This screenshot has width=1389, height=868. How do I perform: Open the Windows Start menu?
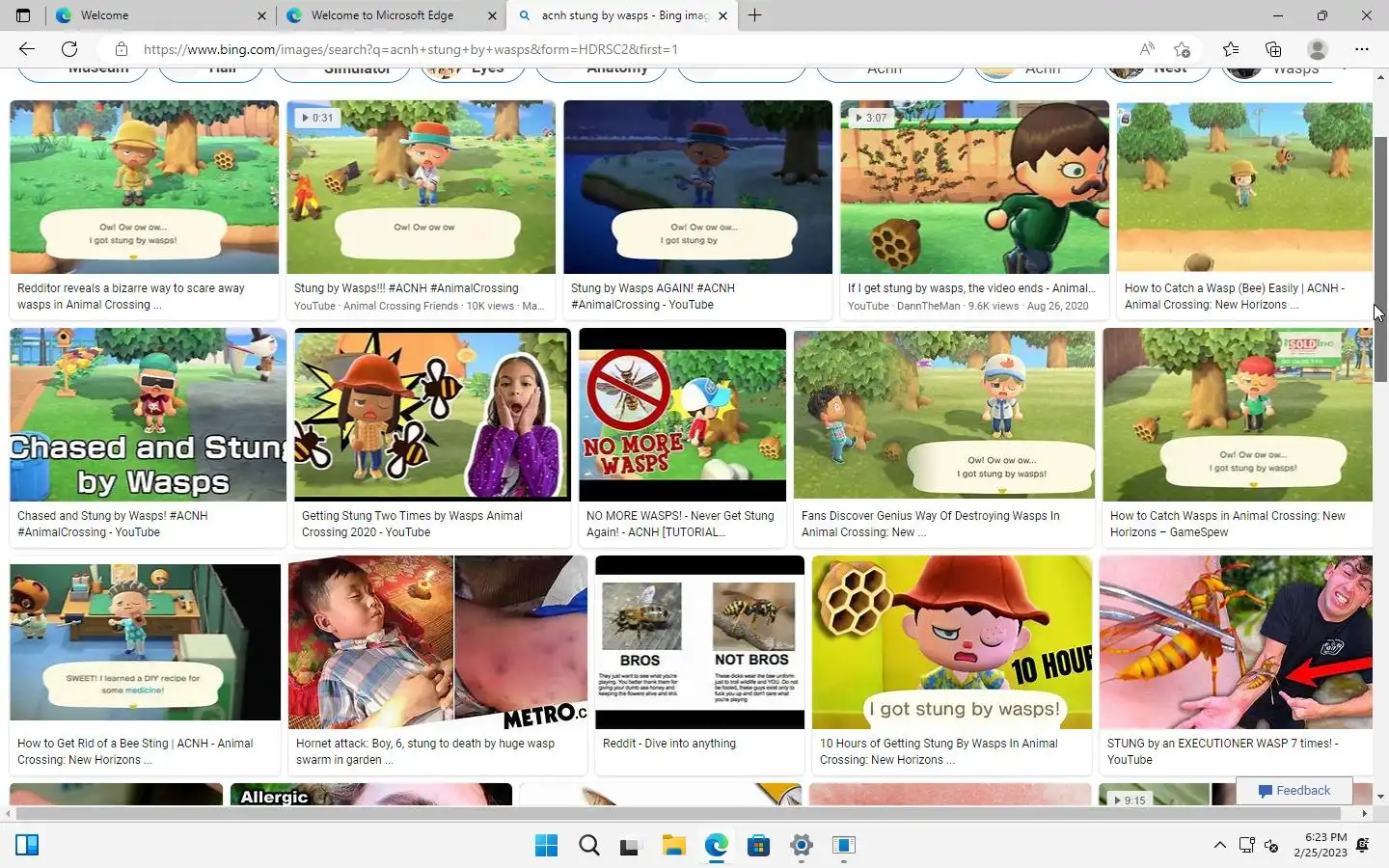546,846
